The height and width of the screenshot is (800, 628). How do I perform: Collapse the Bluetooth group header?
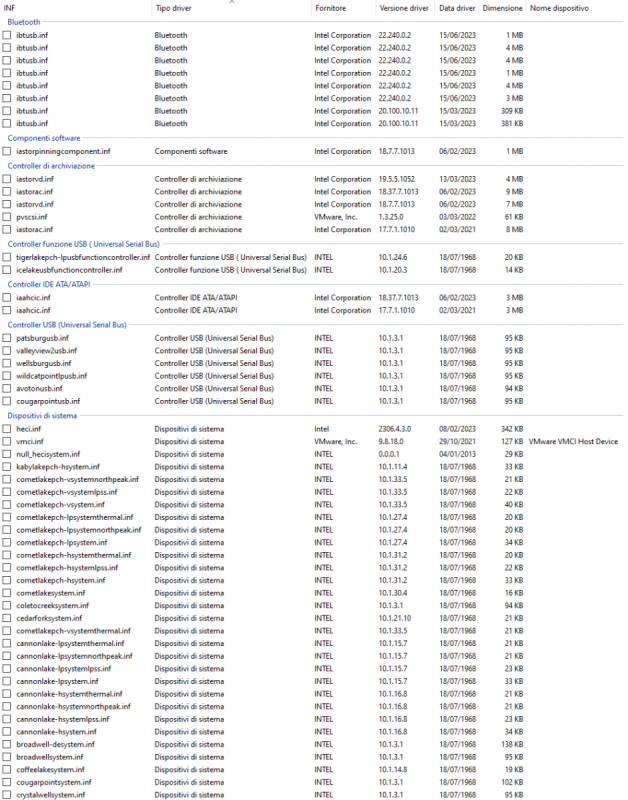pyautogui.click(x=24, y=22)
